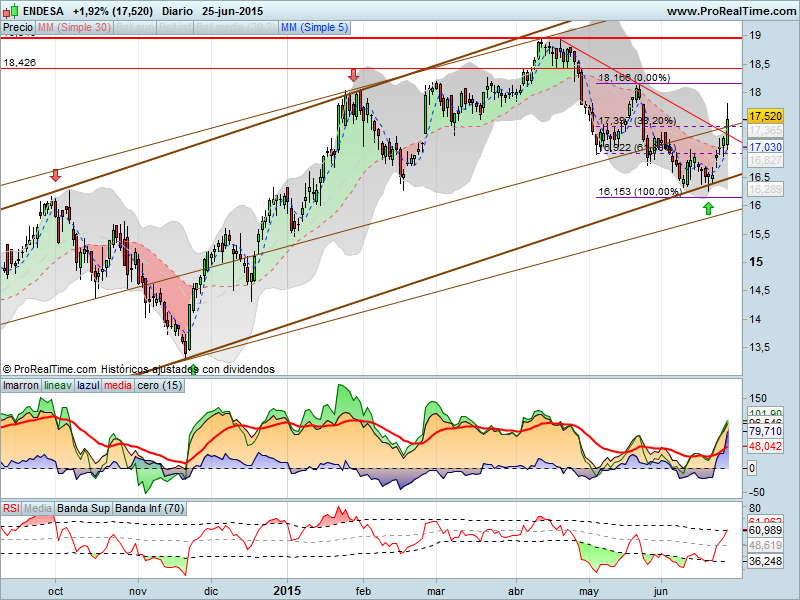This screenshot has width=800, height=600.
Task: Click the cero (15) indicator label
Action: (160, 385)
